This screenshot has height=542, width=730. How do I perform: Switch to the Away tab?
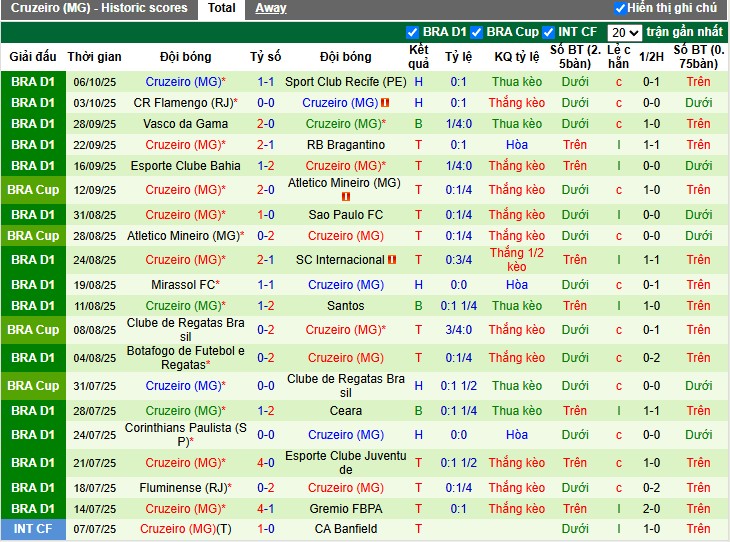click(x=270, y=8)
